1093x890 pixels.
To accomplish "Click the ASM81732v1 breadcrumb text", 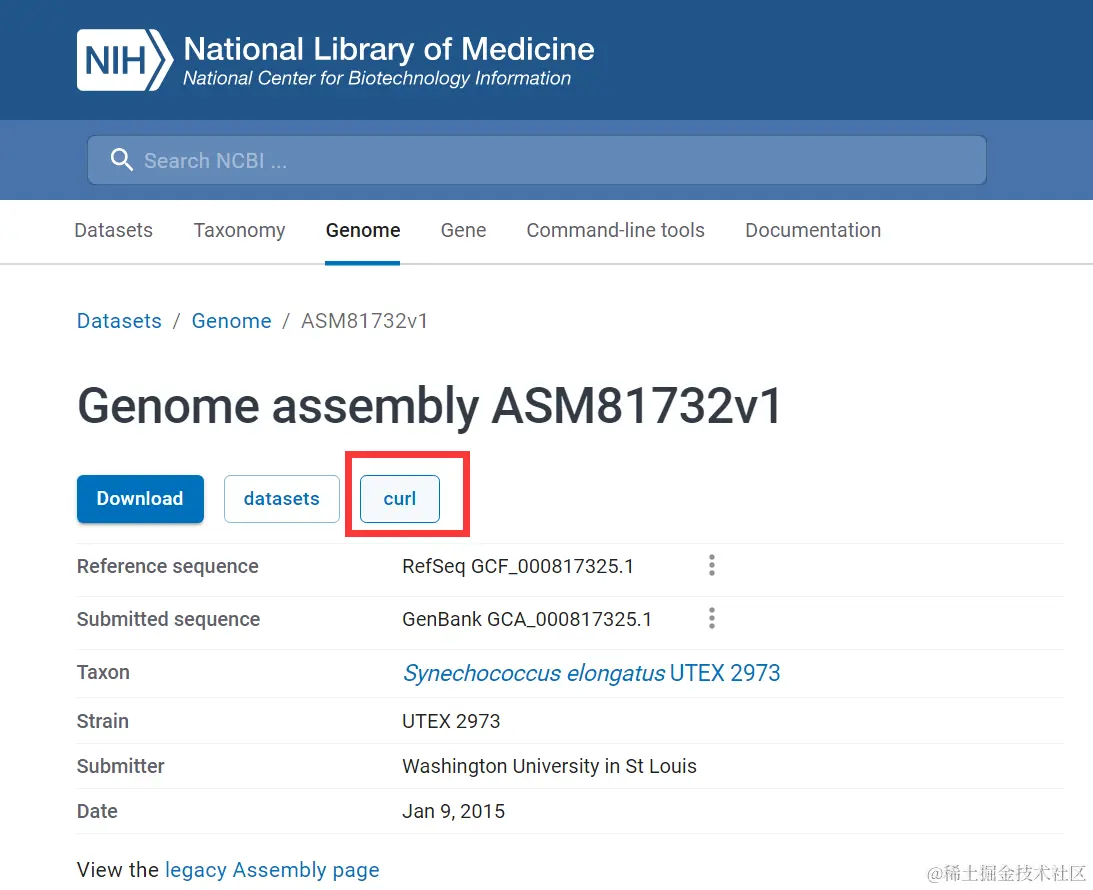I will [364, 321].
